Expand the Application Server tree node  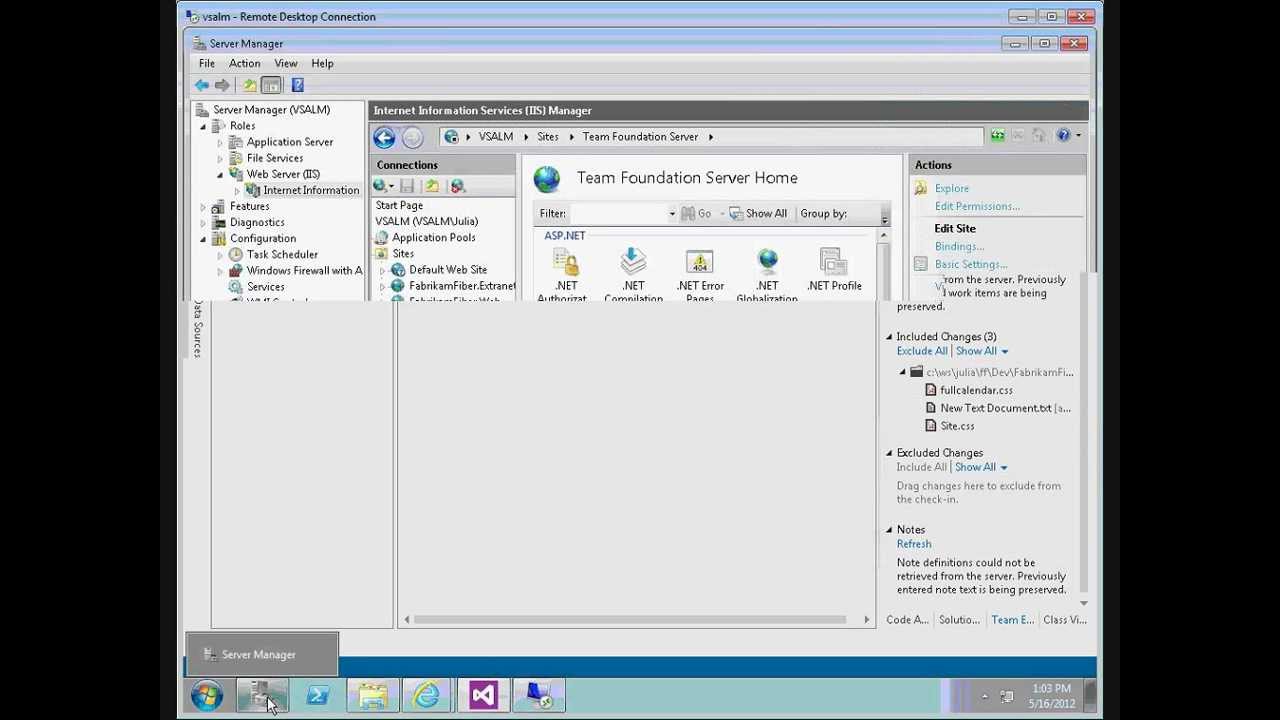(220, 142)
